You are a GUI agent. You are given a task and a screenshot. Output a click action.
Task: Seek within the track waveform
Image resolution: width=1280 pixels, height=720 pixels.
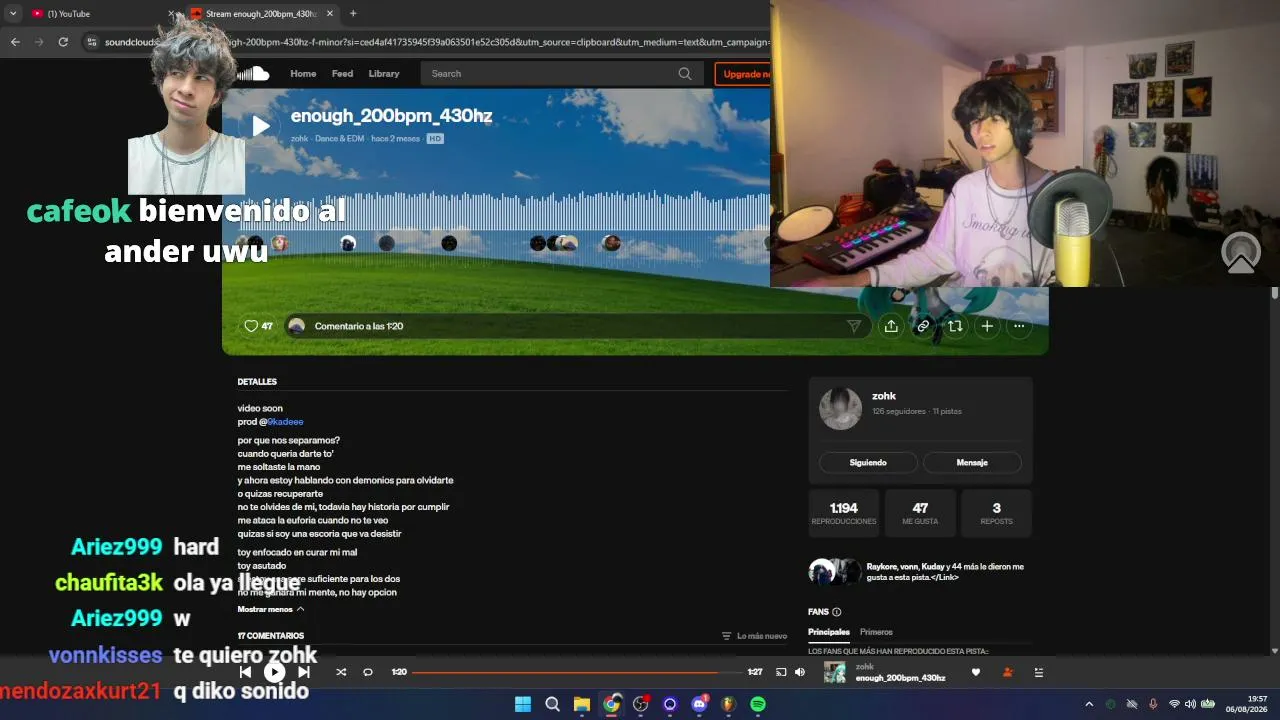(505, 213)
